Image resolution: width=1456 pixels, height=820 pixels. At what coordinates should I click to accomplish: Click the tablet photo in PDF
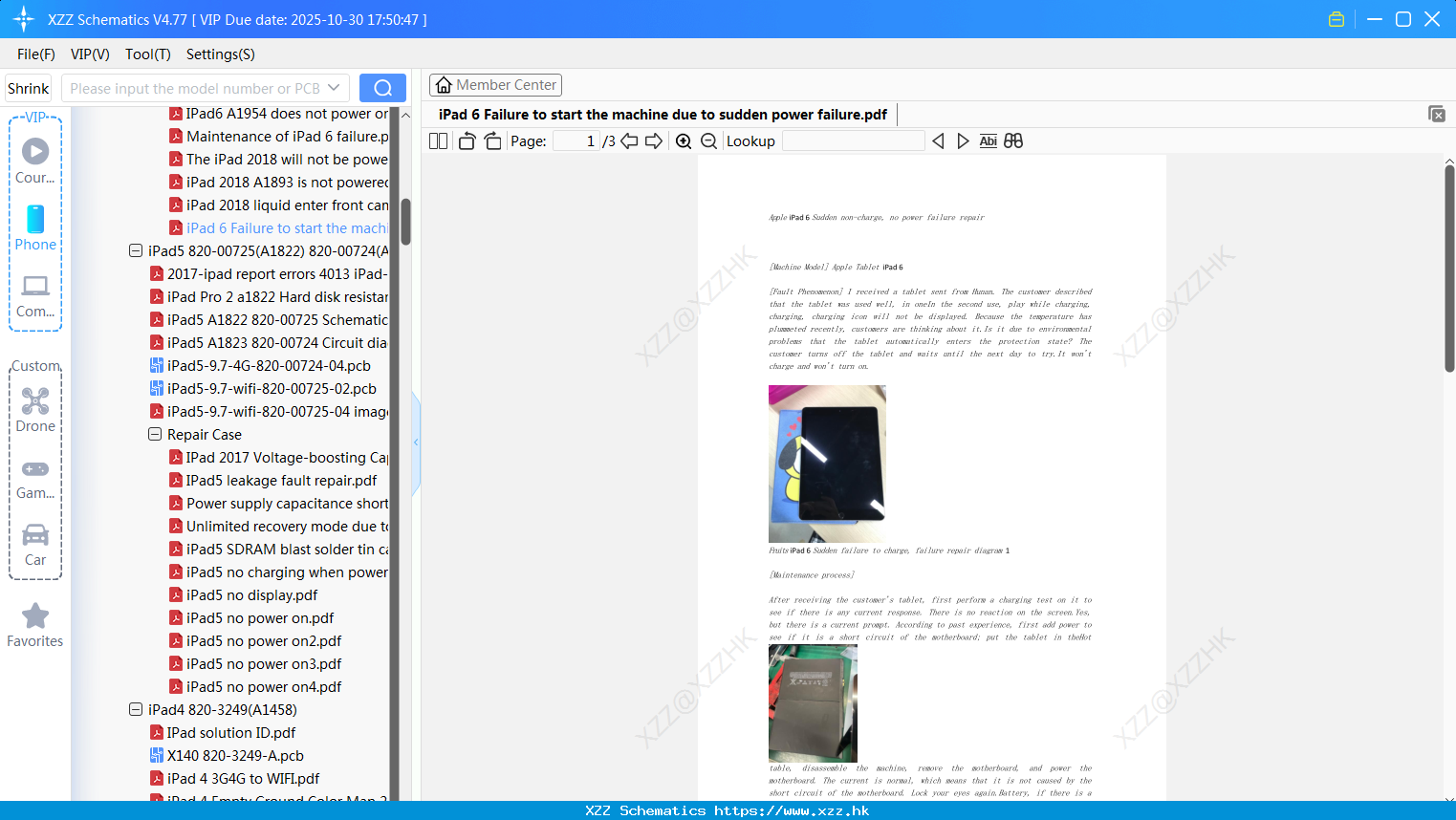pos(827,464)
